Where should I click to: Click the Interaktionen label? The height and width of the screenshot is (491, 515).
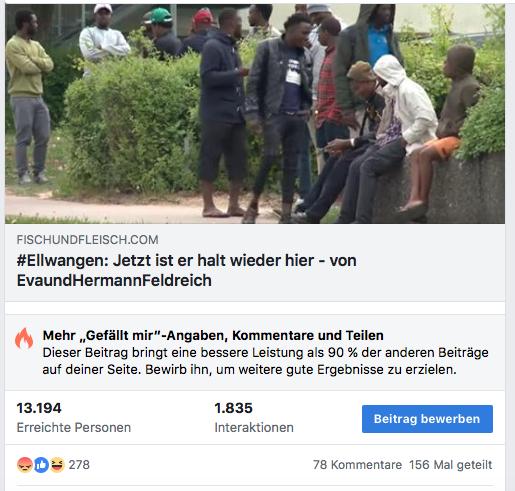tap(254, 427)
